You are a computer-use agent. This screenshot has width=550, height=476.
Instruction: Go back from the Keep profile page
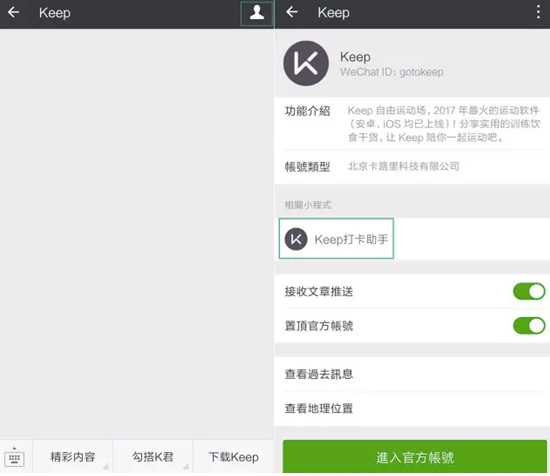tap(292, 13)
